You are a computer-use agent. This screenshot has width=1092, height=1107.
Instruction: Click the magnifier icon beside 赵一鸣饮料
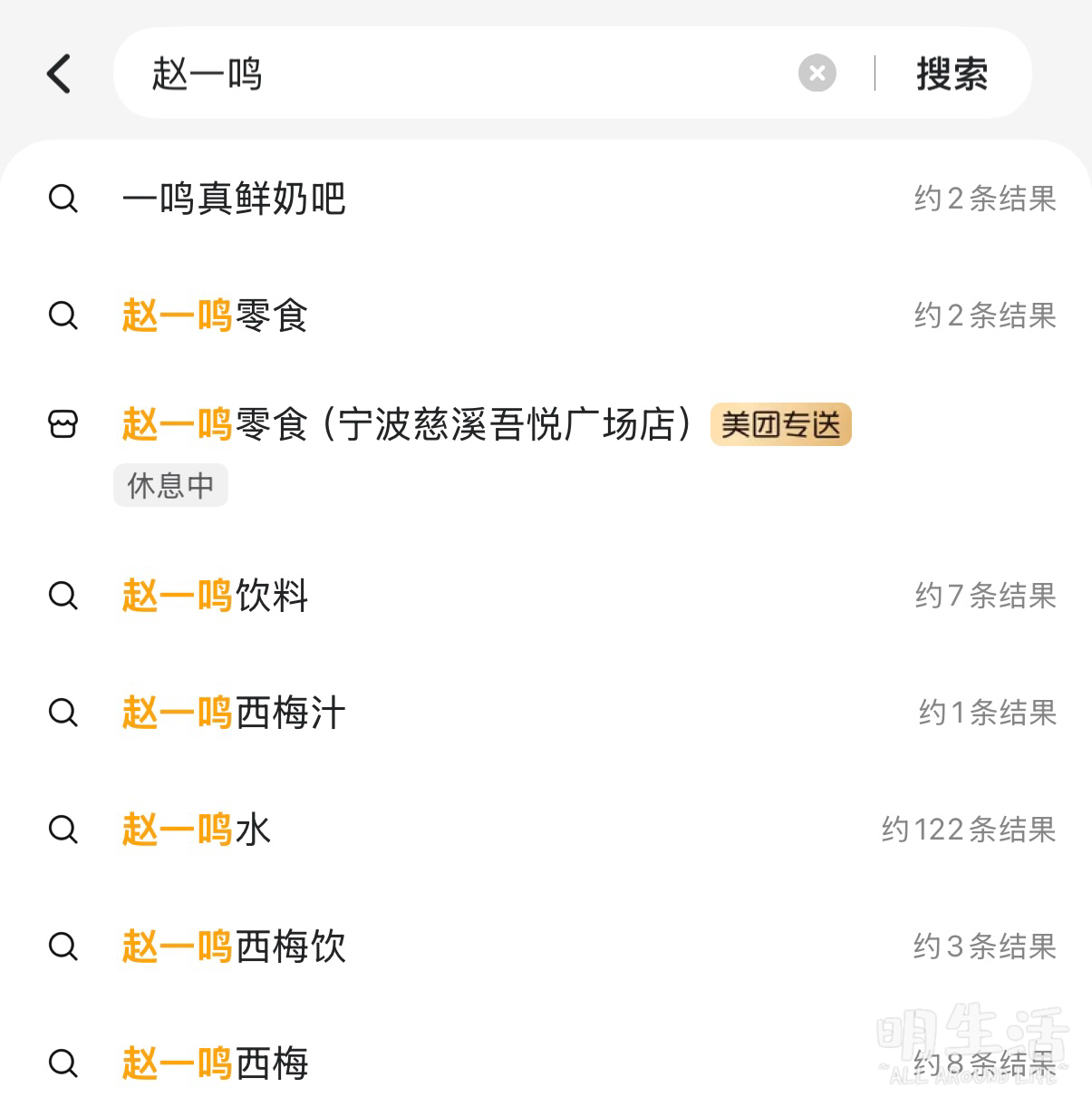[63, 596]
